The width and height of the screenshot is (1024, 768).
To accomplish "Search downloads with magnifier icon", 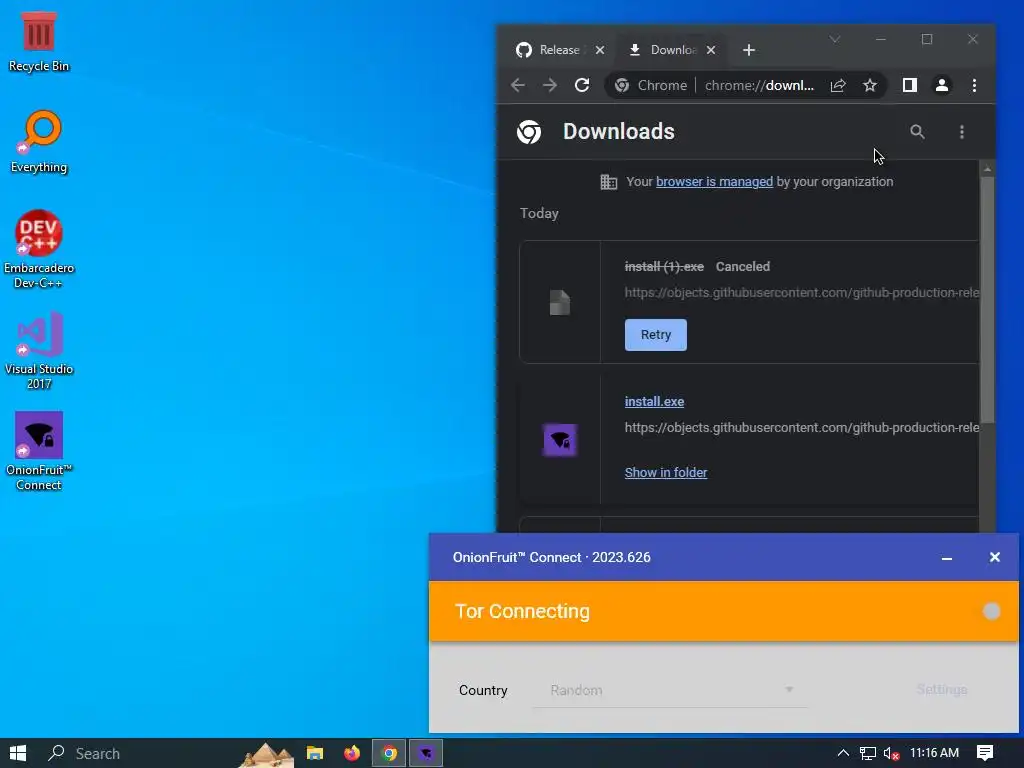I will [918, 132].
